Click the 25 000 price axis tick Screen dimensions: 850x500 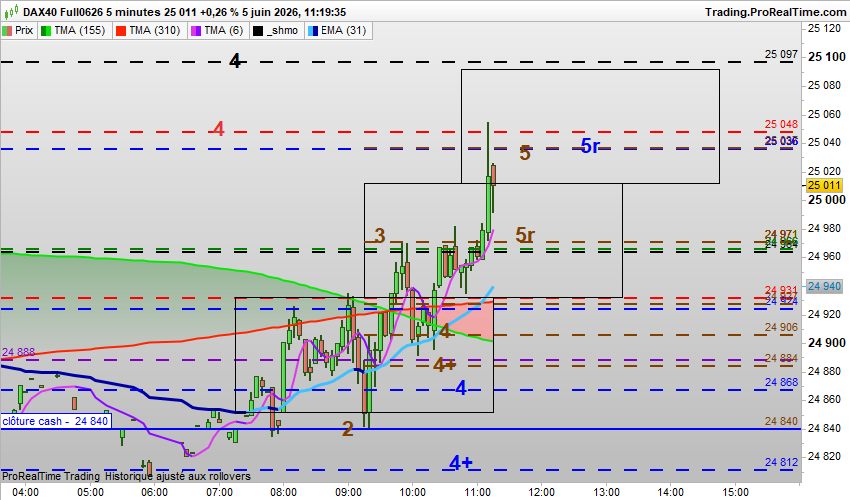click(826, 200)
